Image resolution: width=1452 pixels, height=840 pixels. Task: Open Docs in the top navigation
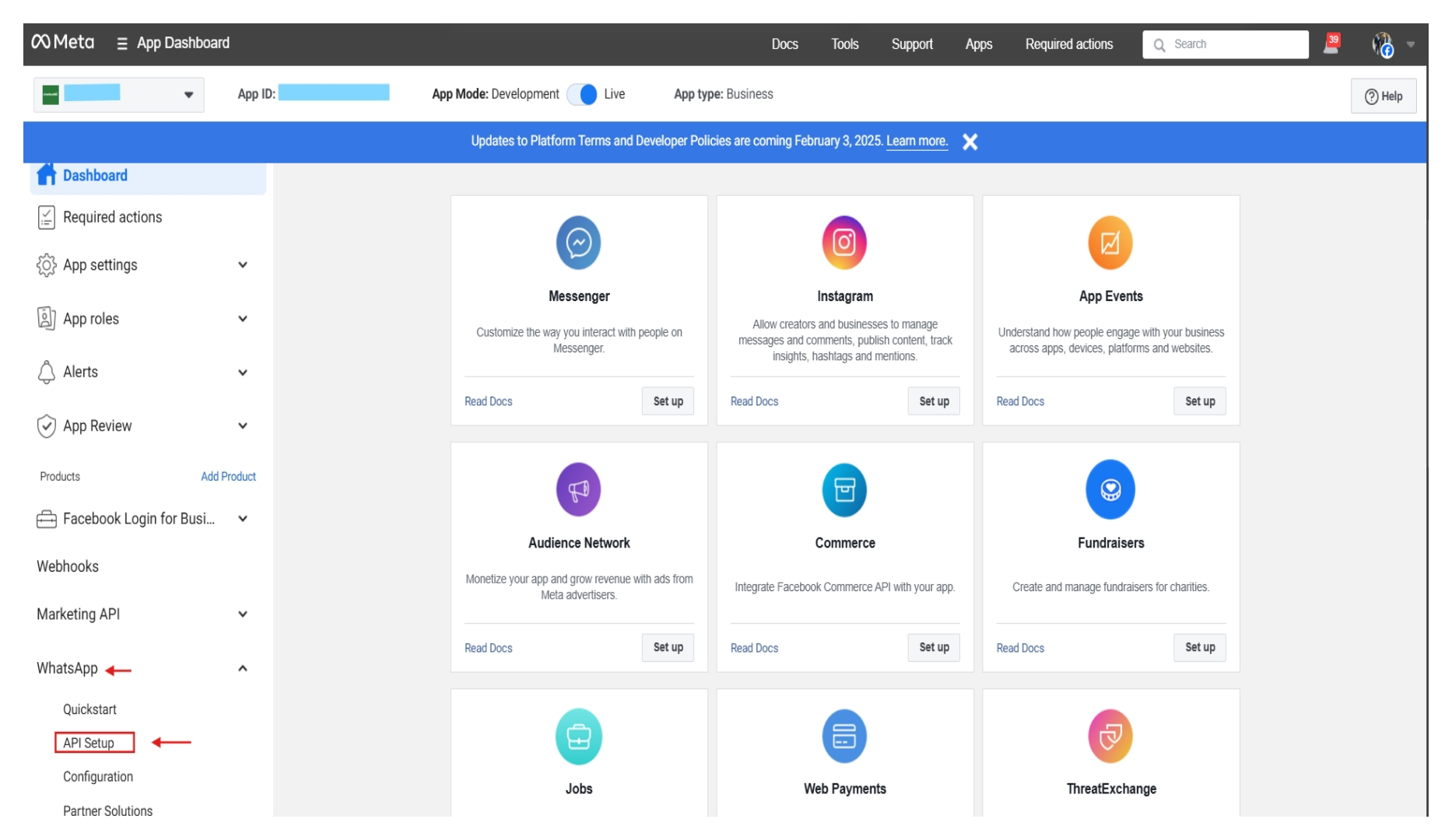click(784, 44)
